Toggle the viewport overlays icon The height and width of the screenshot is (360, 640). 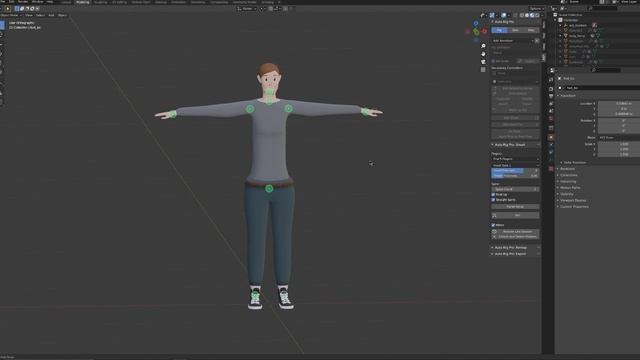tap(504, 15)
